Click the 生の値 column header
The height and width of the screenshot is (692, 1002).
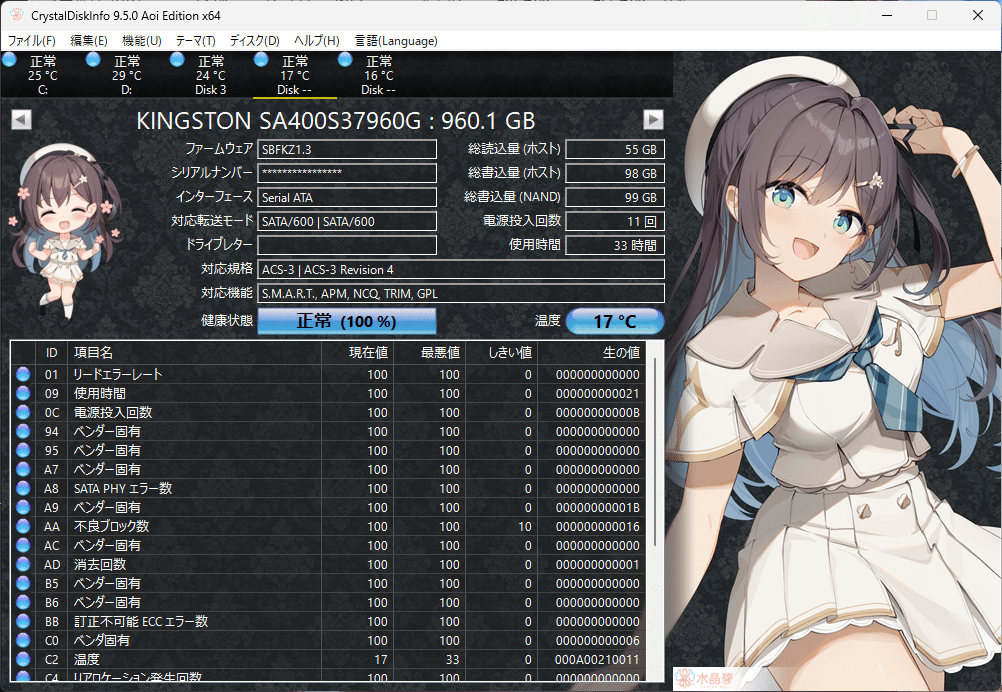coord(592,353)
